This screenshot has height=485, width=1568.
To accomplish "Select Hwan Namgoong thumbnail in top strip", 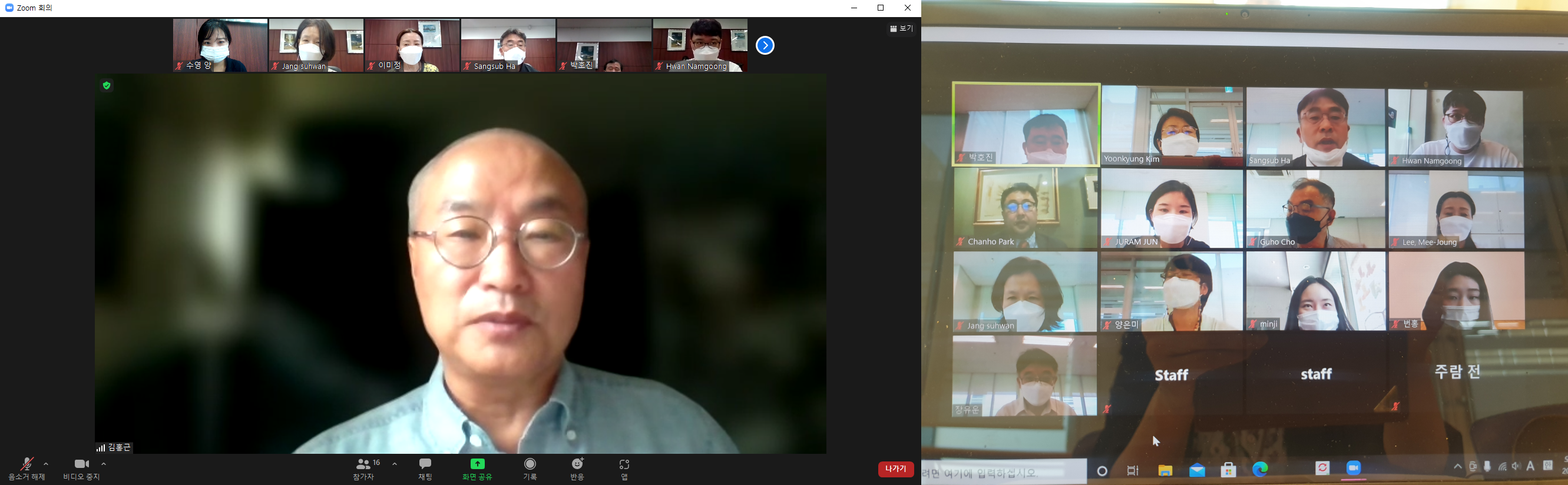I will tap(700, 45).
